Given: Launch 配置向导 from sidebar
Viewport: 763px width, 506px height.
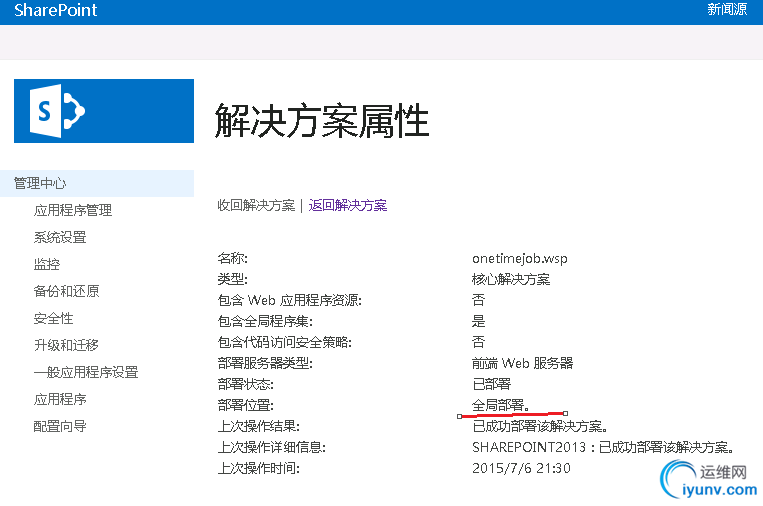Looking at the screenshot, I should point(60,427).
